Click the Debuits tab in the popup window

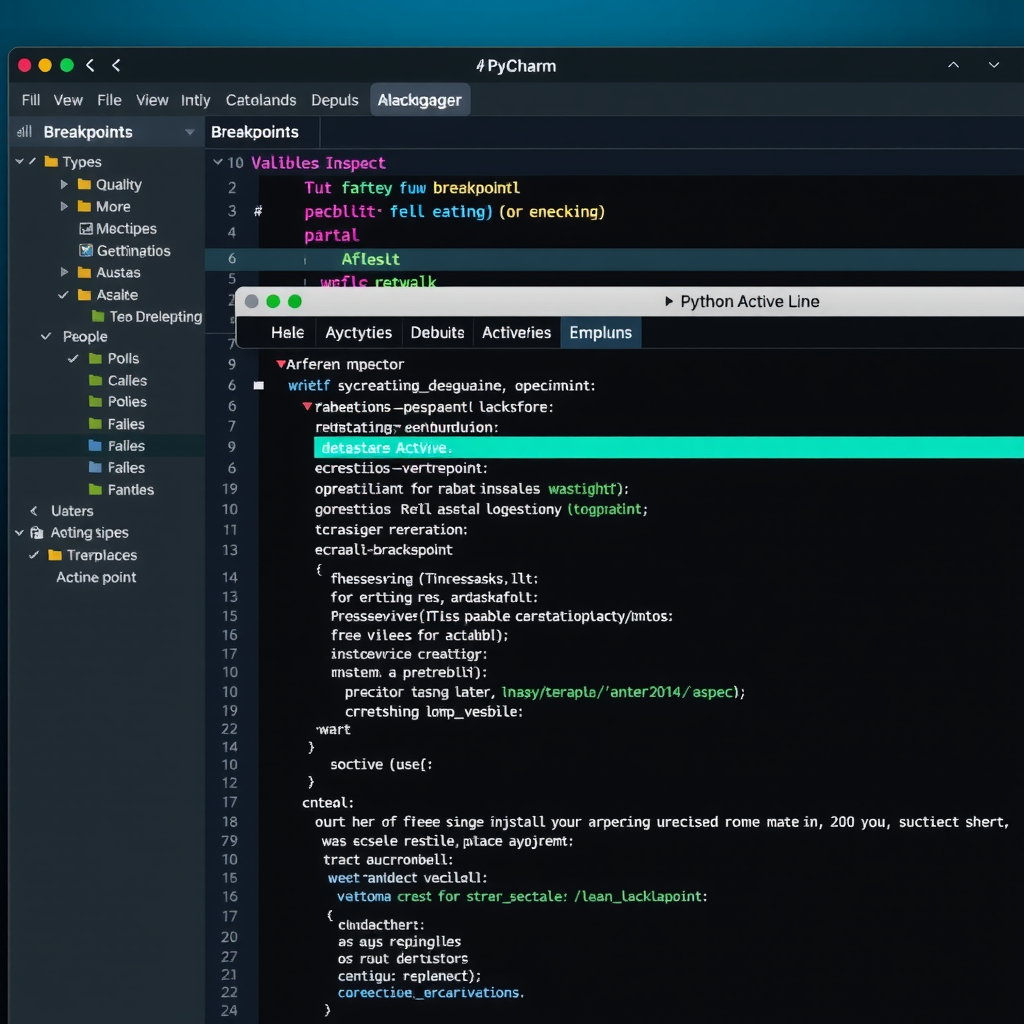(x=437, y=332)
